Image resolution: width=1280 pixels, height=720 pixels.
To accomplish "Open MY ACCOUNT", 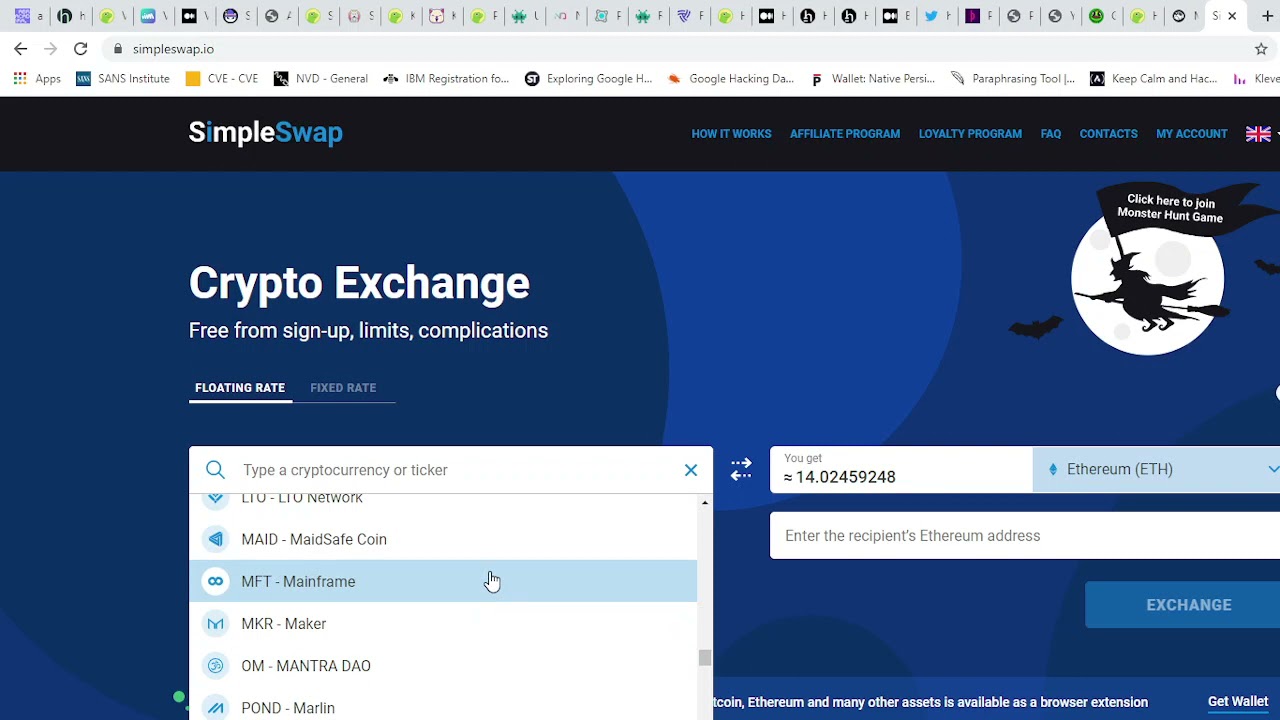I will click(x=1191, y=134).
